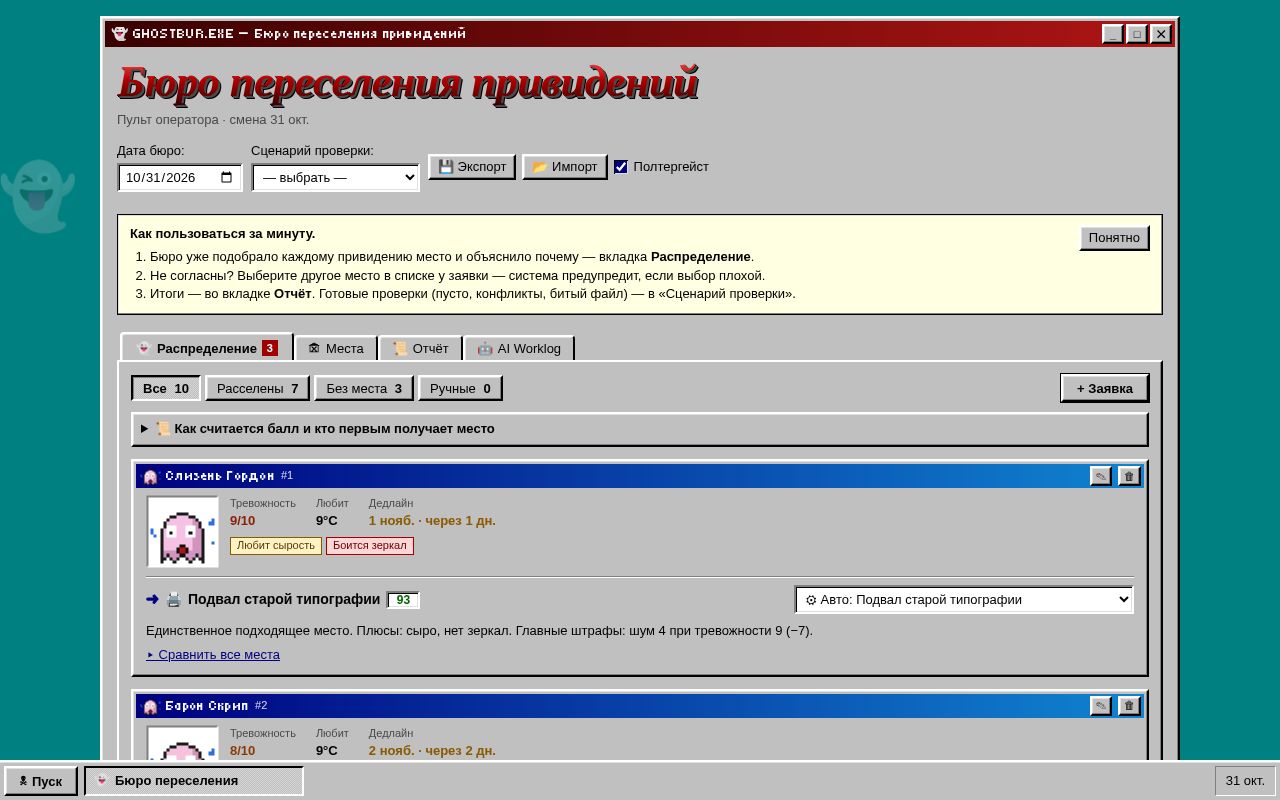This screenshot has width=1280, height=800.
Task: Filter by Без места requests
Action: point(364,388)
